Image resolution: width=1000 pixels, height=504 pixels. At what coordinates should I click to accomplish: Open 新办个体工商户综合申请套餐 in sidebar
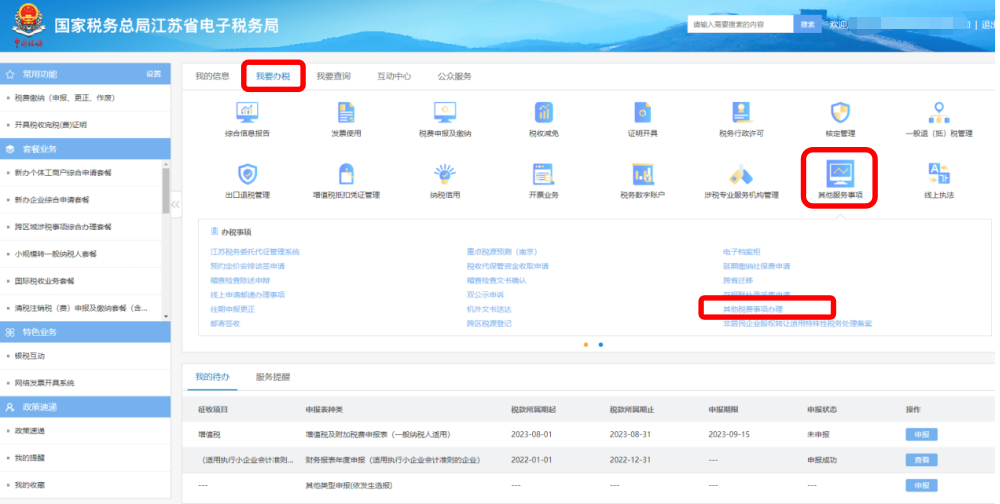(62, 173)
